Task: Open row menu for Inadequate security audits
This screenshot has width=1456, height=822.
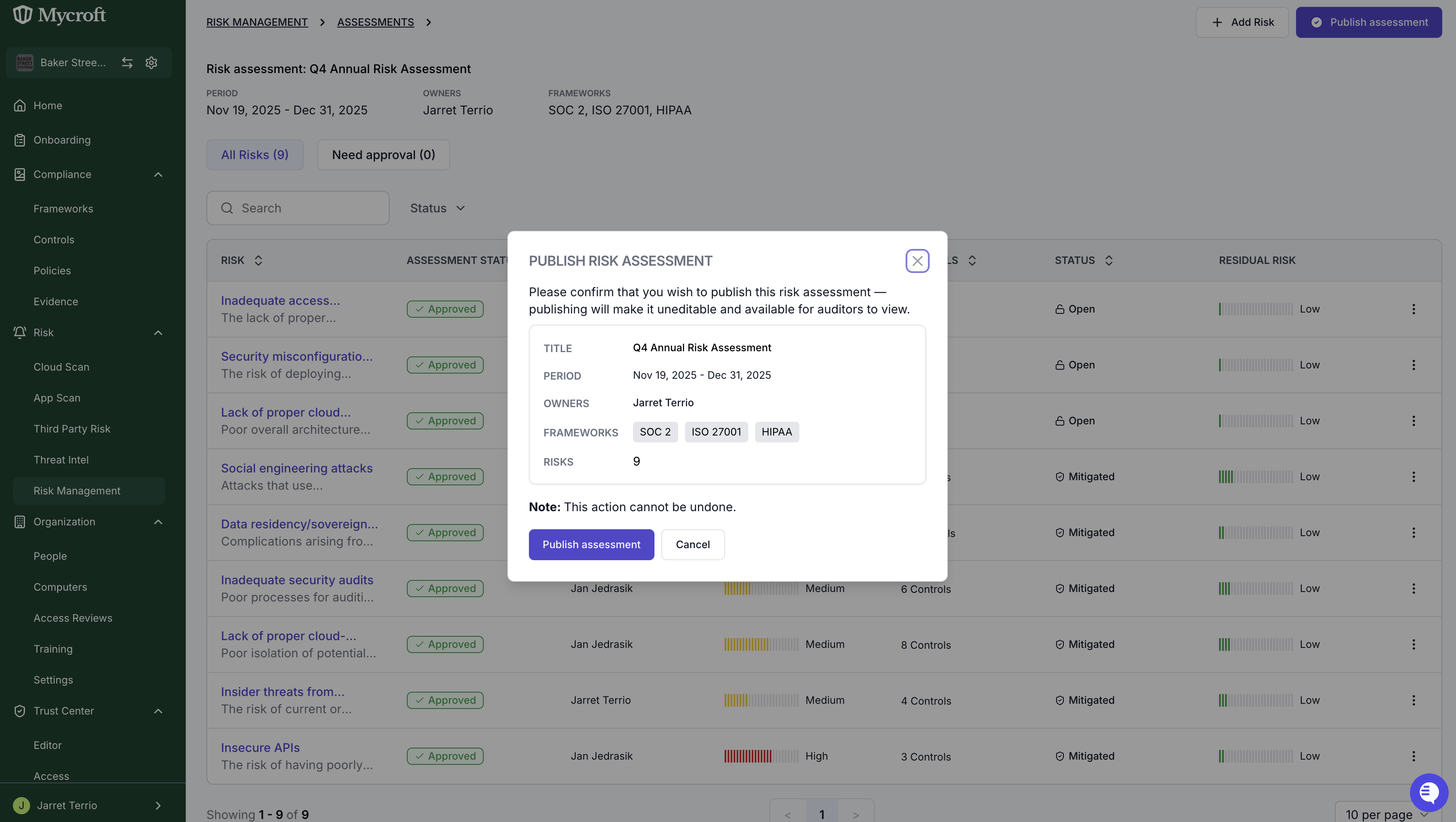Action: (1413, 589)
